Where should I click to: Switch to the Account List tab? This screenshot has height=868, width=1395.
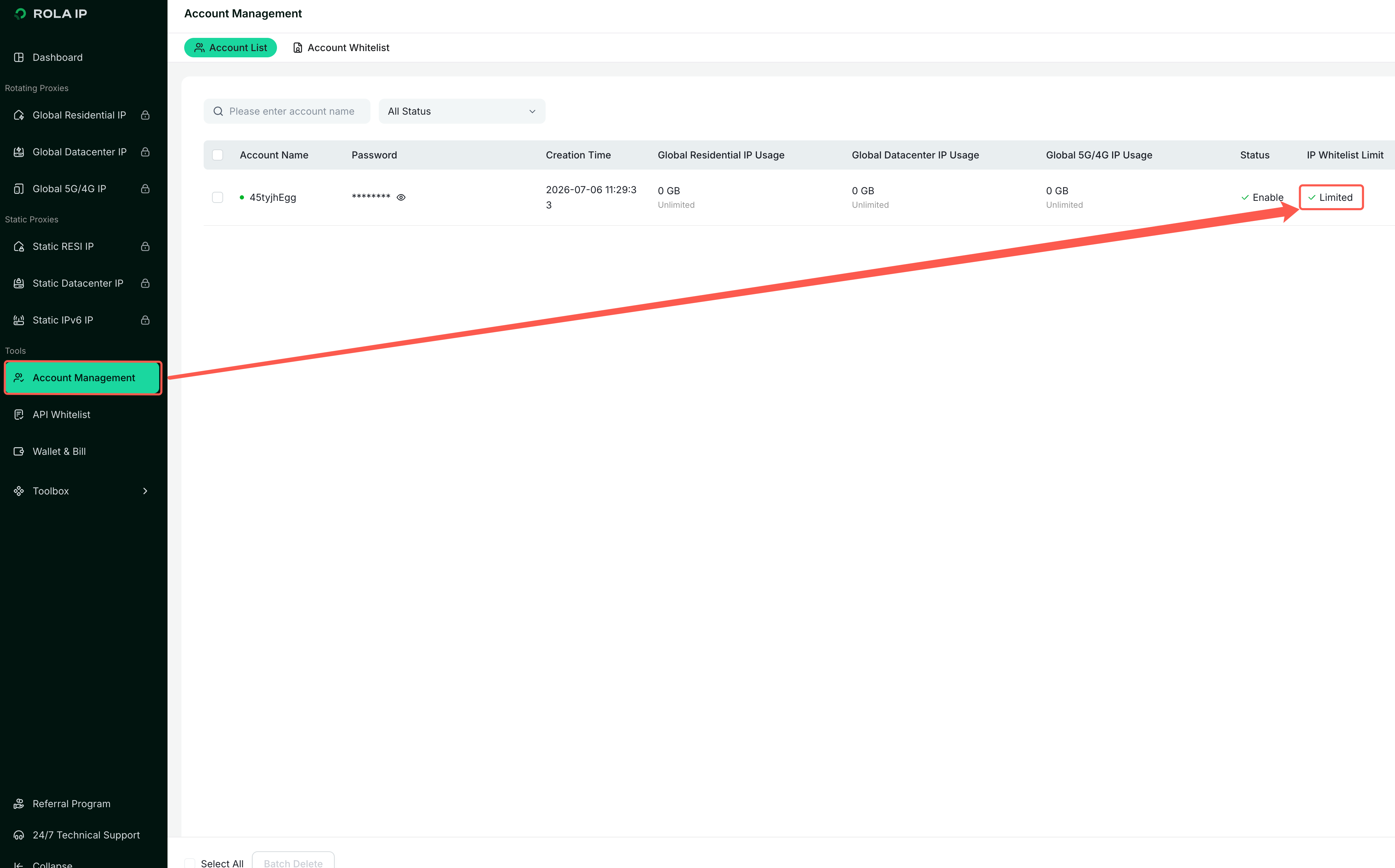[230, 48]
